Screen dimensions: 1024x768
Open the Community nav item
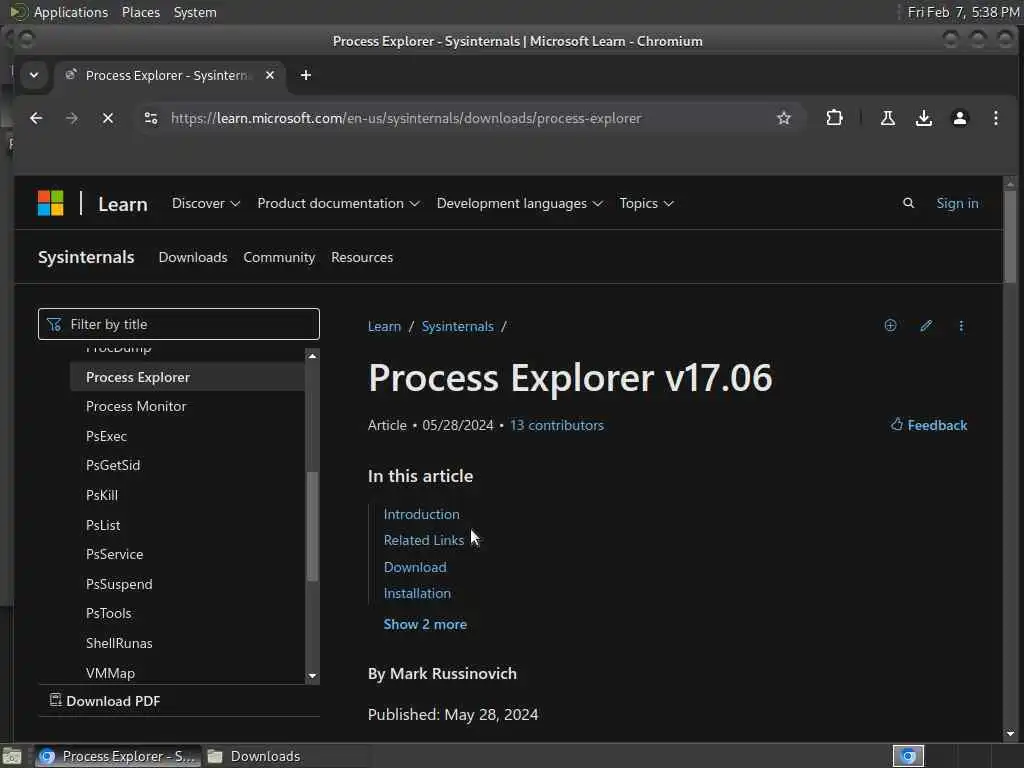[x=279, y=257]
